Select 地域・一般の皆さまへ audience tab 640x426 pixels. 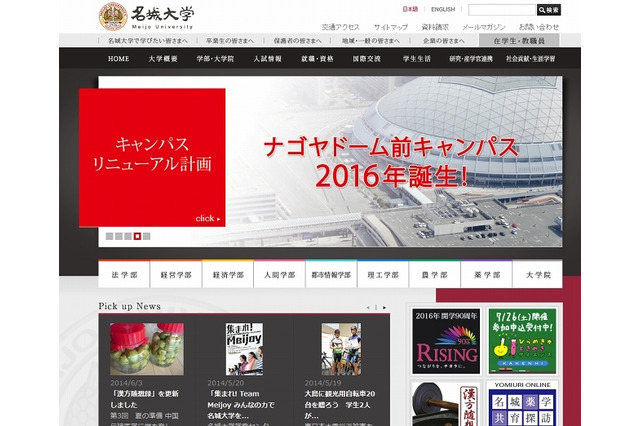pyautogui.click(x=371, y=41)
